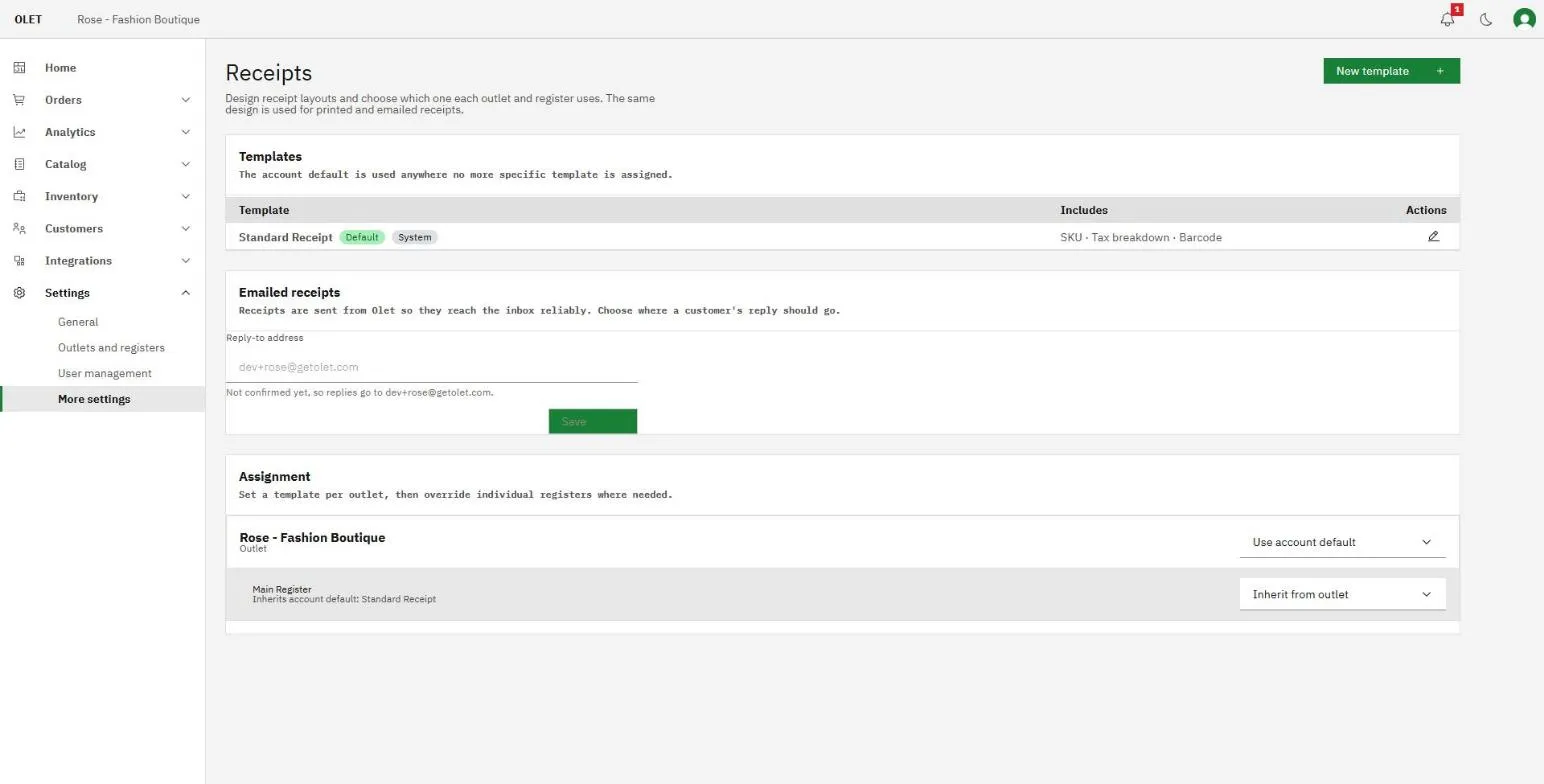Viewport: 1544px width, 784px height.
Task: Click the Orders cart icon
Action: (19, 100)
